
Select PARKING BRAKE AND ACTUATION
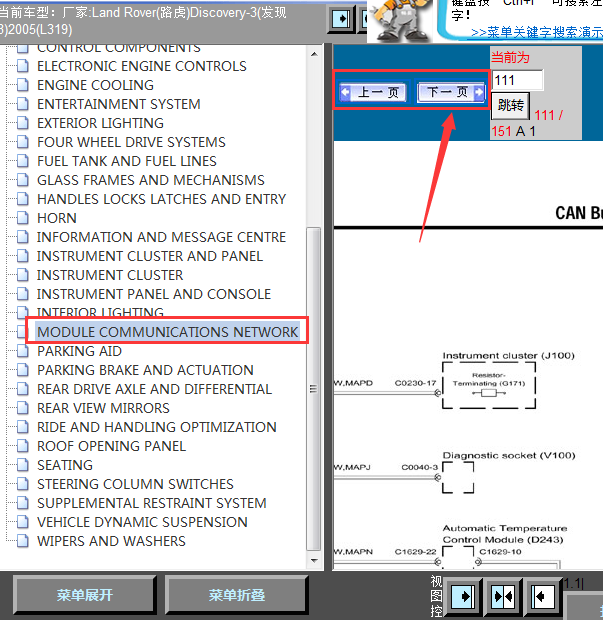pos(145,370)
